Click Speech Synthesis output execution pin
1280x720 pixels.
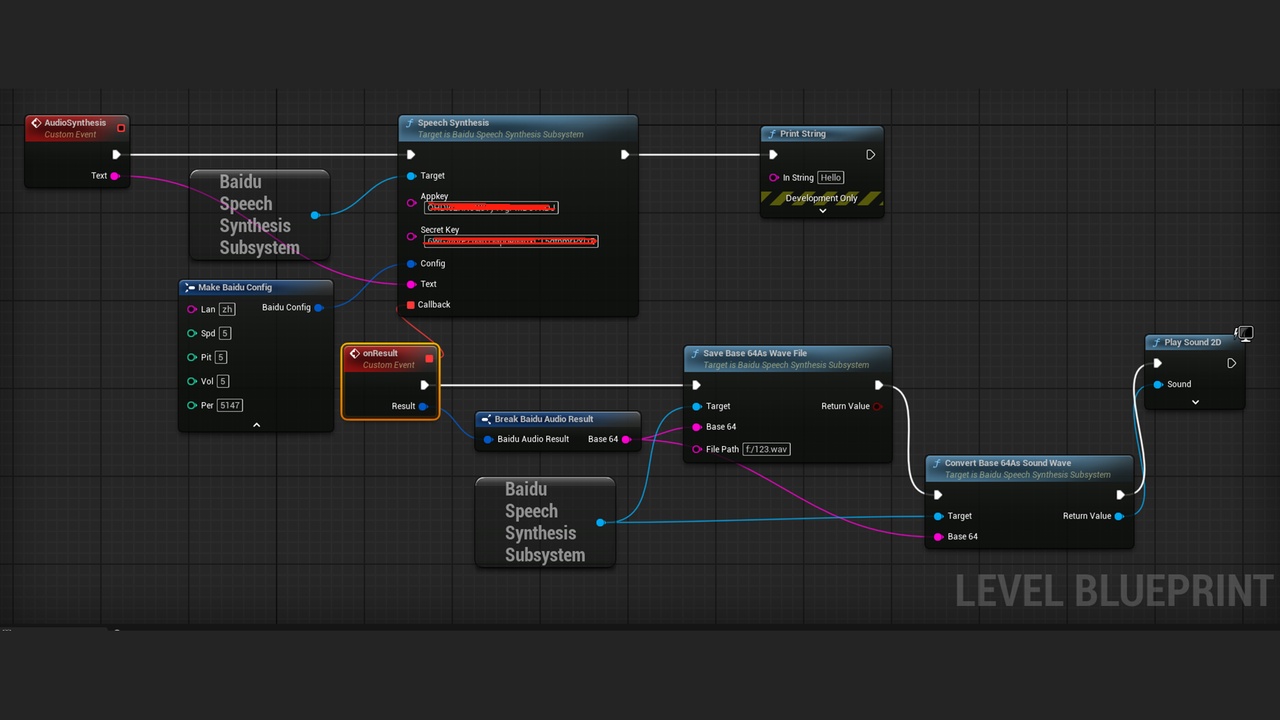tap(625, 155)
